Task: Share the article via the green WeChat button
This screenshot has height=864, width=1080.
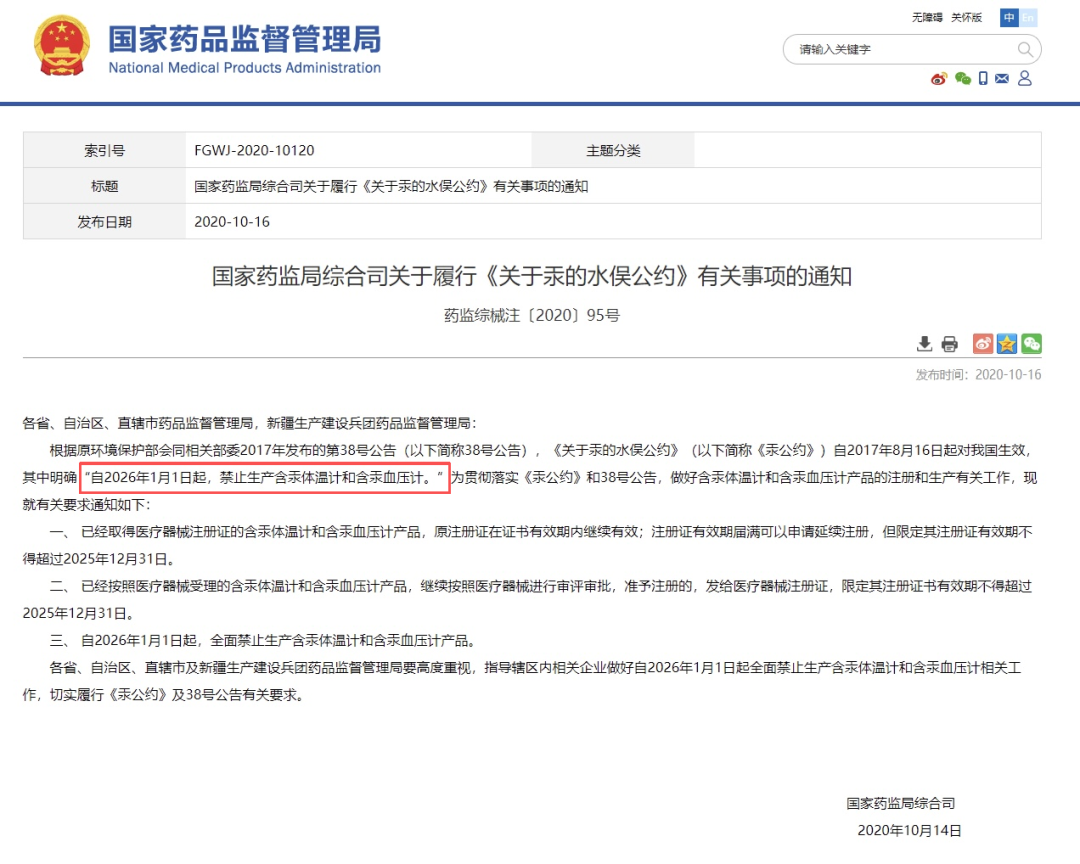Action: pyautogui.click(x=1031, y=344)
